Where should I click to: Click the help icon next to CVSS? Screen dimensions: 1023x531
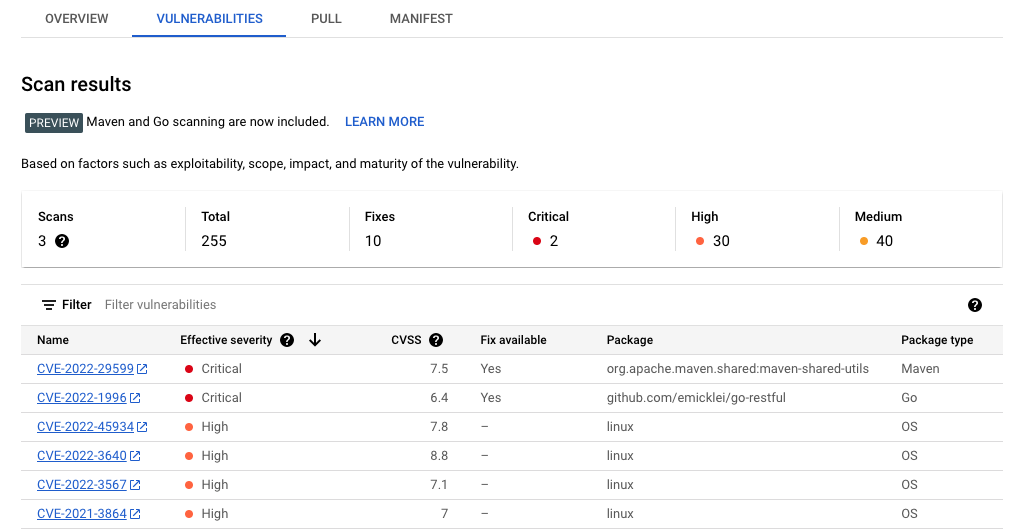436,340
